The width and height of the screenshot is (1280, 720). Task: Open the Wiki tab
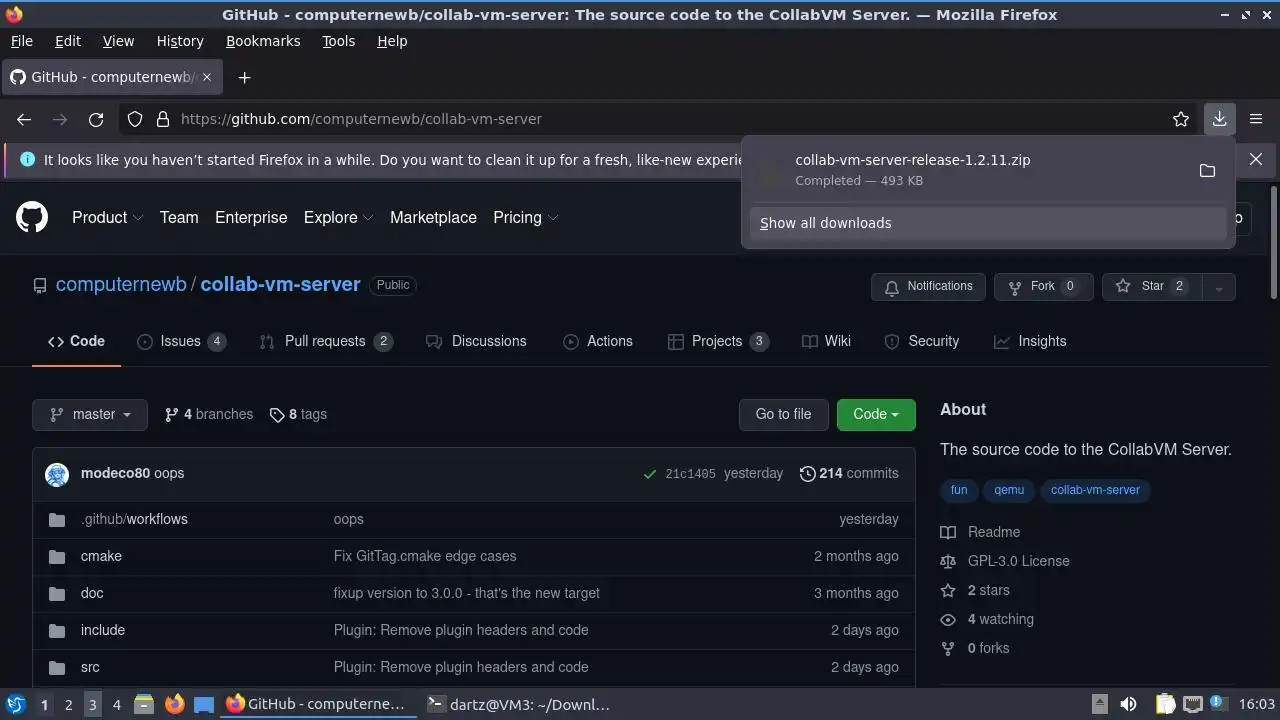[826, 341]
